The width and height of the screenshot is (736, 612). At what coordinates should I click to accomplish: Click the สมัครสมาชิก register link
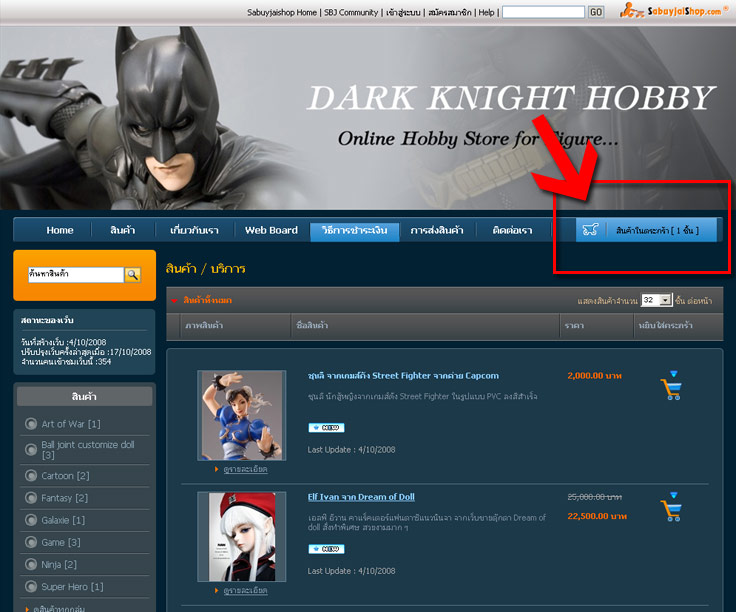(449, 13)
